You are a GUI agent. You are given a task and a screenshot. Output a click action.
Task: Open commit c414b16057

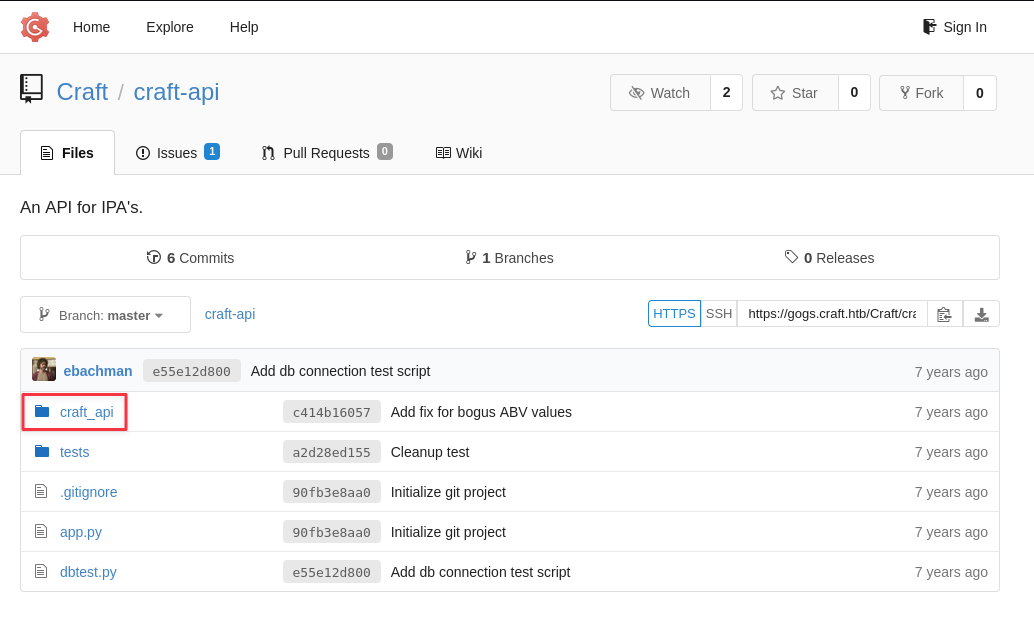pos(332,412)
